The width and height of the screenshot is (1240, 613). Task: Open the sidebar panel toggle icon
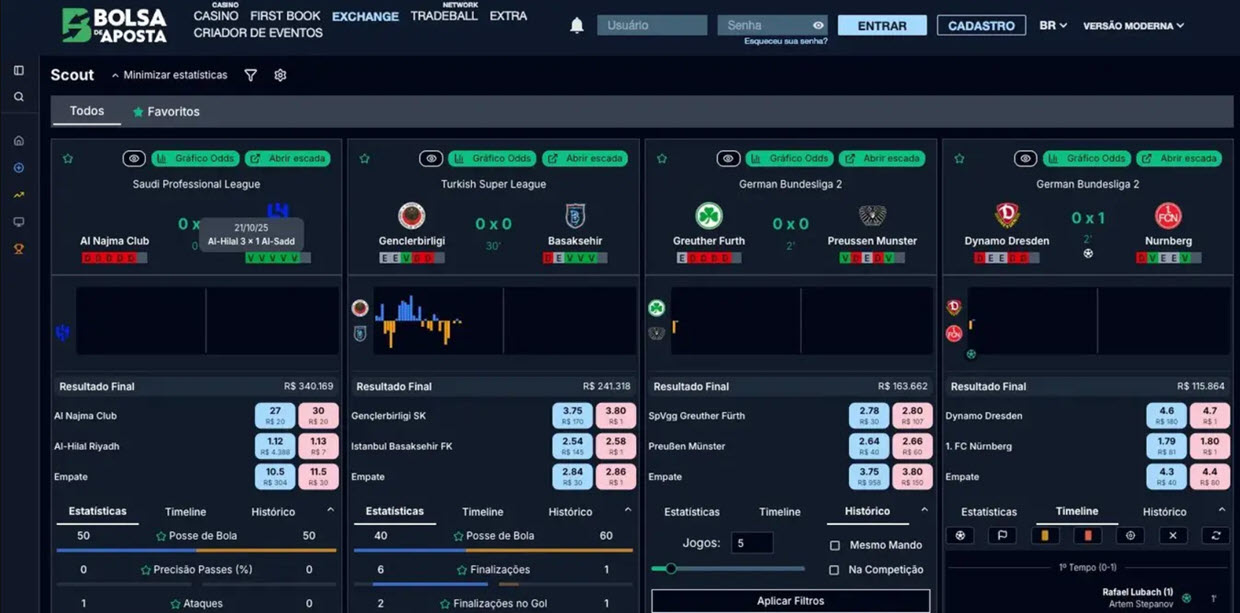19,71
